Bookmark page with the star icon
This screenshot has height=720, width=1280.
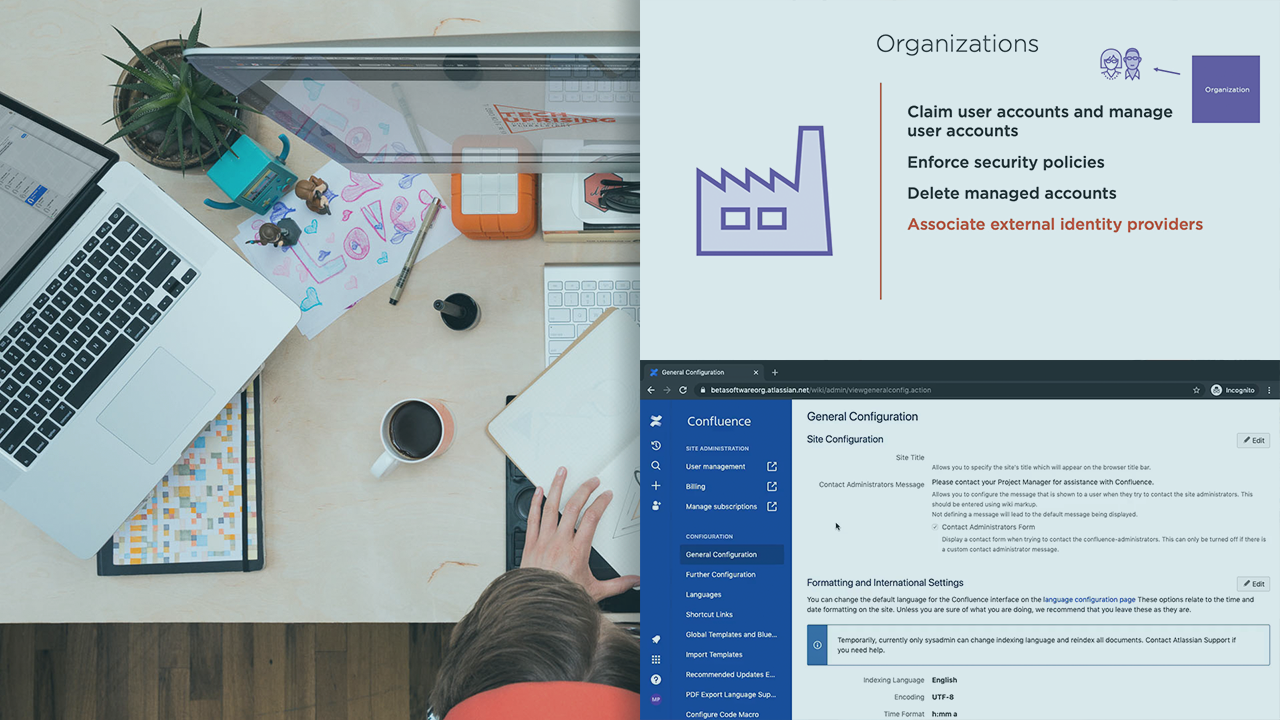point(1196,390)
